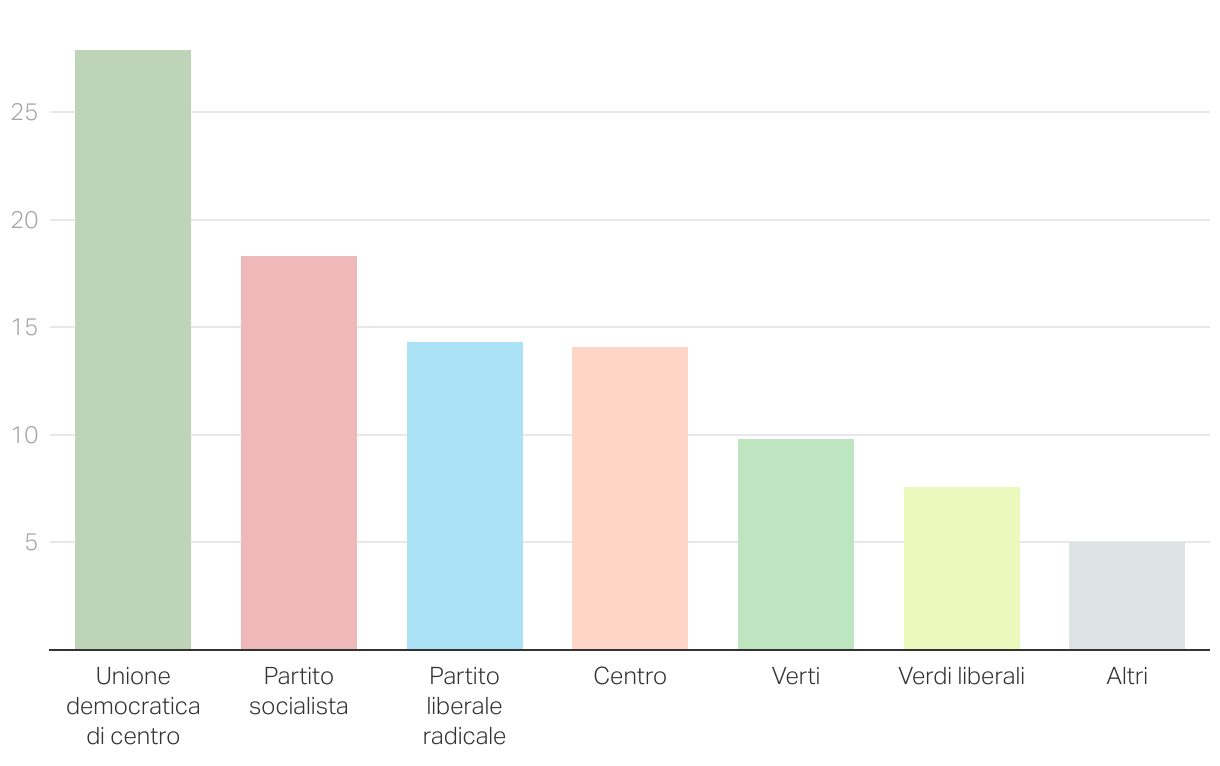The width and height of the screenshot is (1220, 766).
Task: Click the 25 y-axis tick label
Action: pos(25,112)
